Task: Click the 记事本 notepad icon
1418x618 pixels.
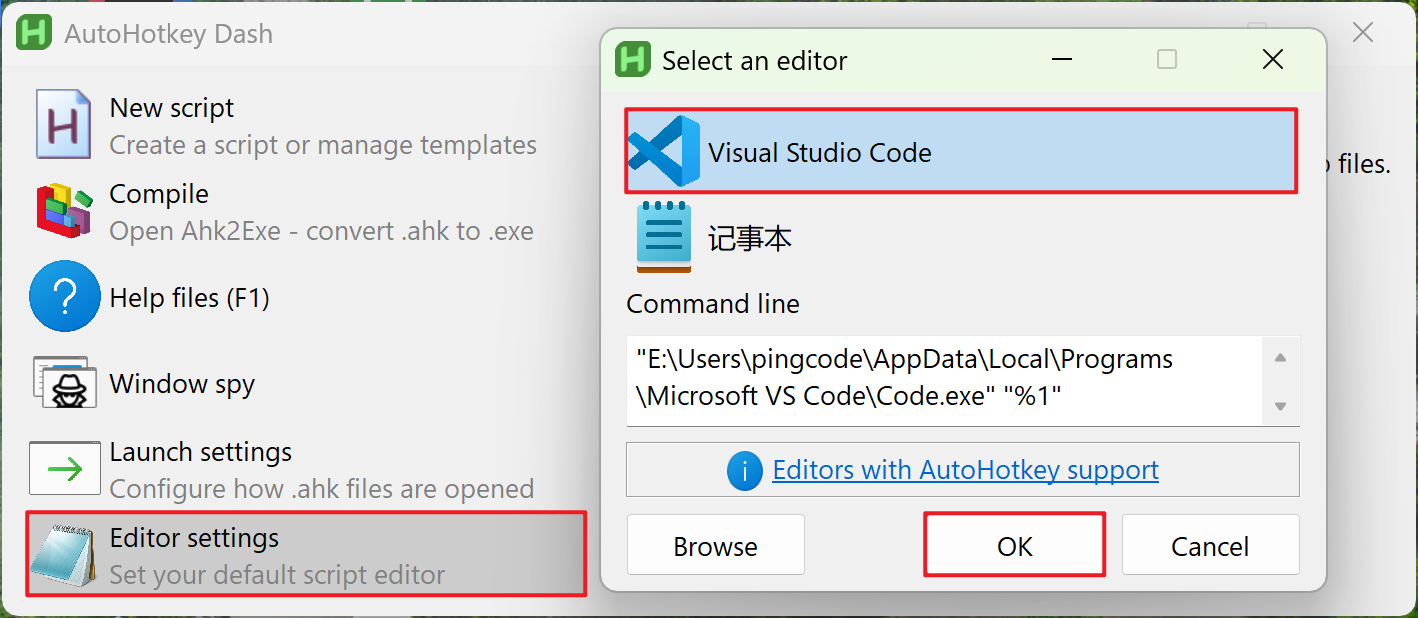Action: click(664, 237)
